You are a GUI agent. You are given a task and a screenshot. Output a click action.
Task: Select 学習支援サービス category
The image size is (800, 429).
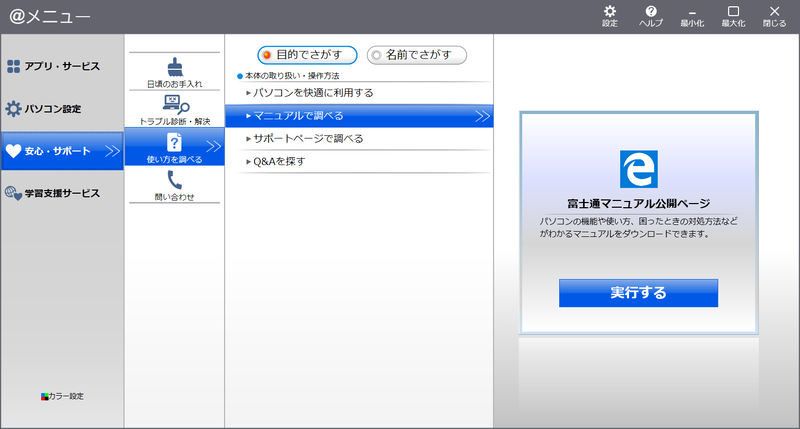62,193
